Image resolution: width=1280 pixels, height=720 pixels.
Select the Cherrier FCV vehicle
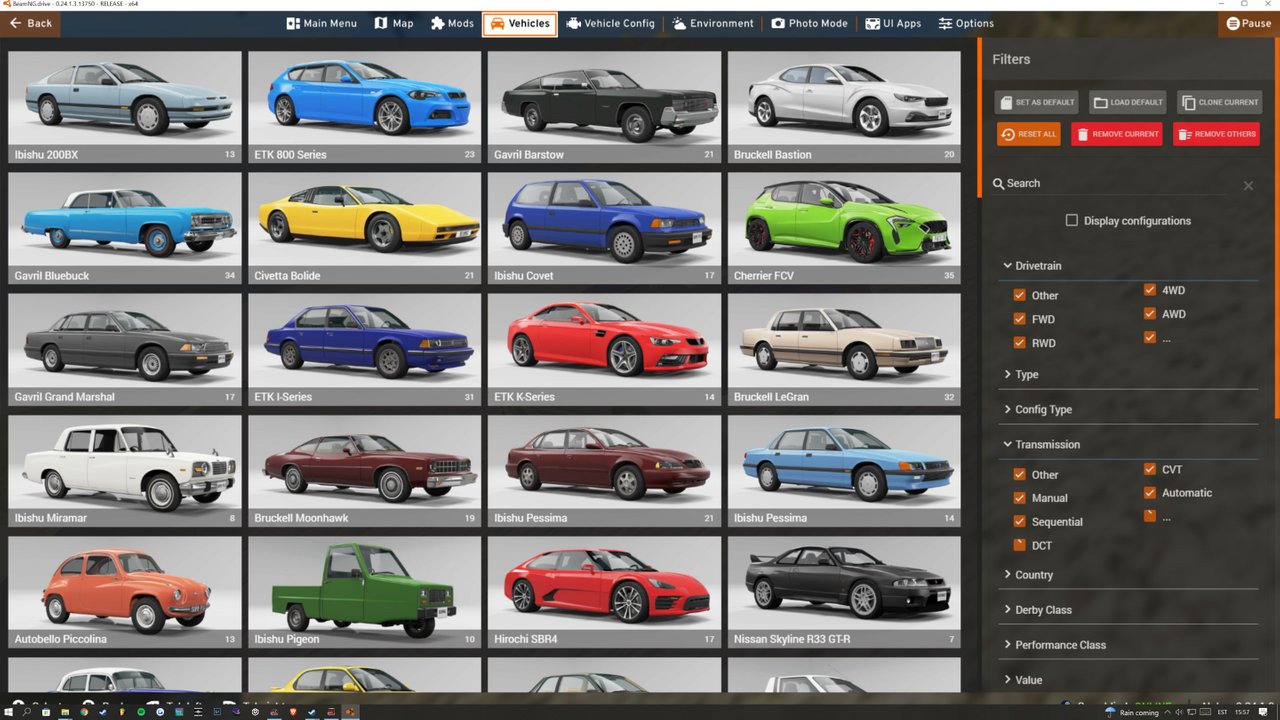tap(845, 228)
